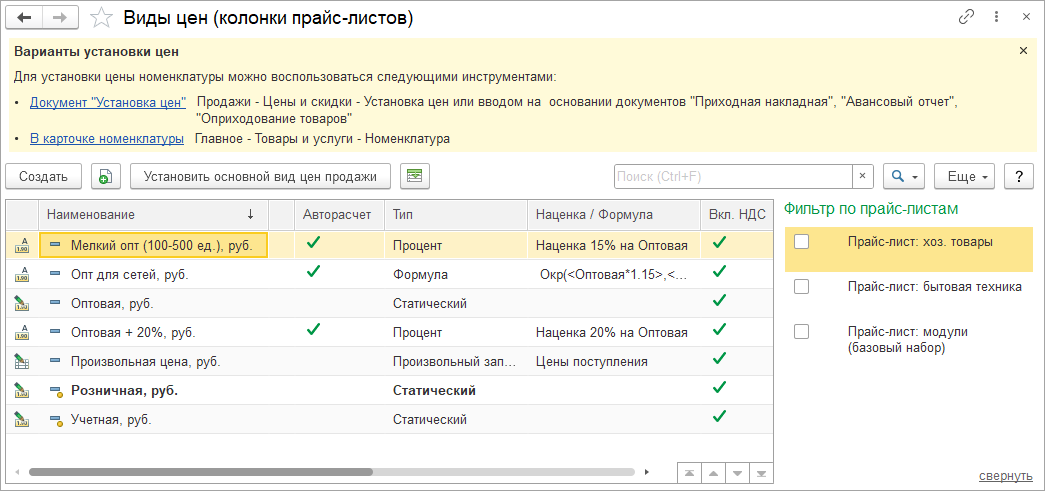
Task: Click the horizontal scrollbar thumb of the table
Action: tap(201, 472)
